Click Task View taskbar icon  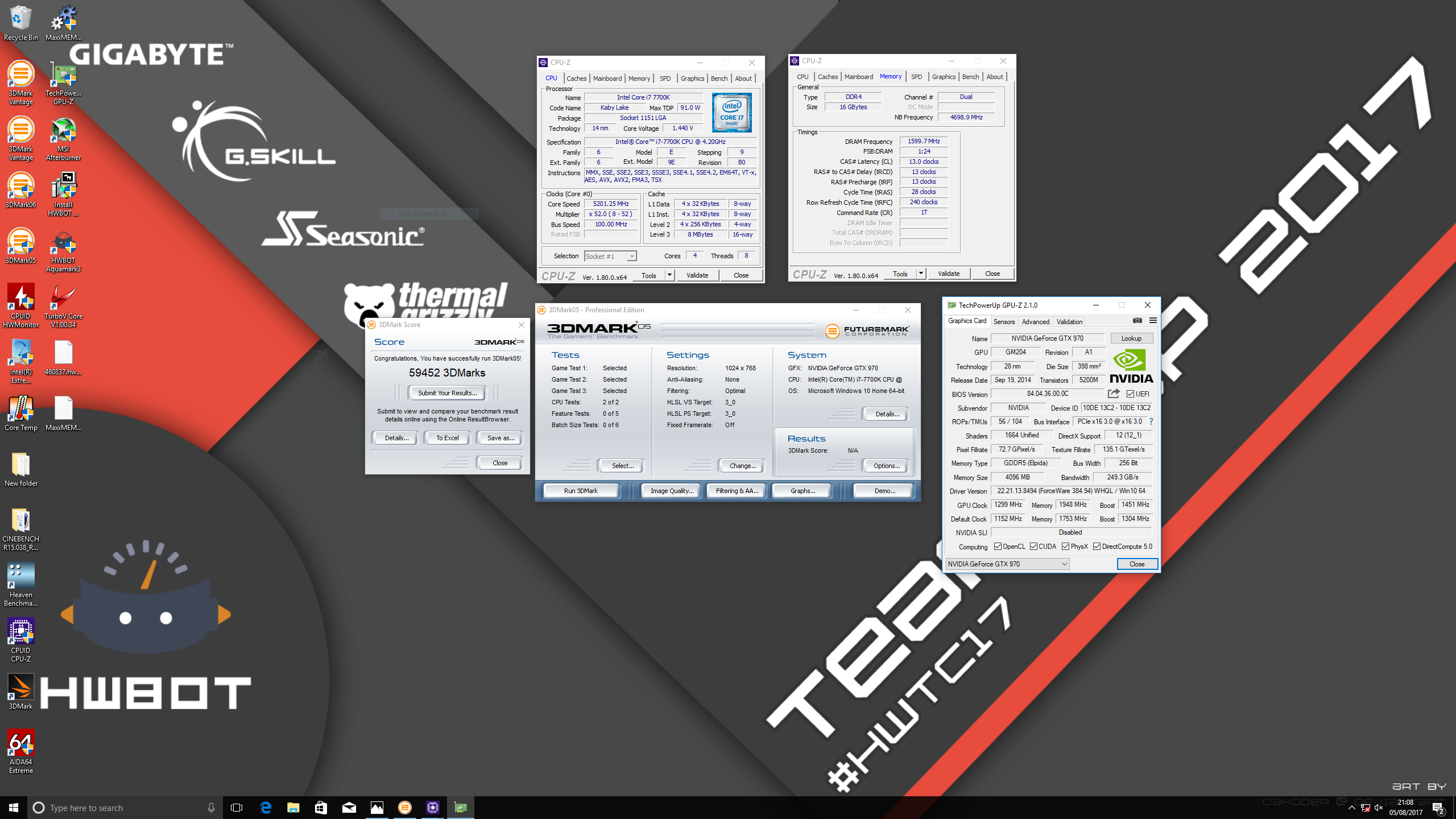click(x=237, y=808)
